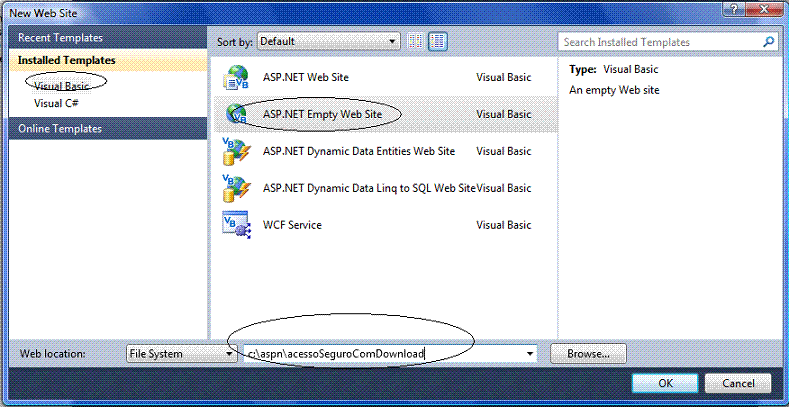Image resolution: width=789 pixels, height=407 pixels.
Task: Click the ASP.NET Empty Web Site icon
Action: click(x=236, y=114)
